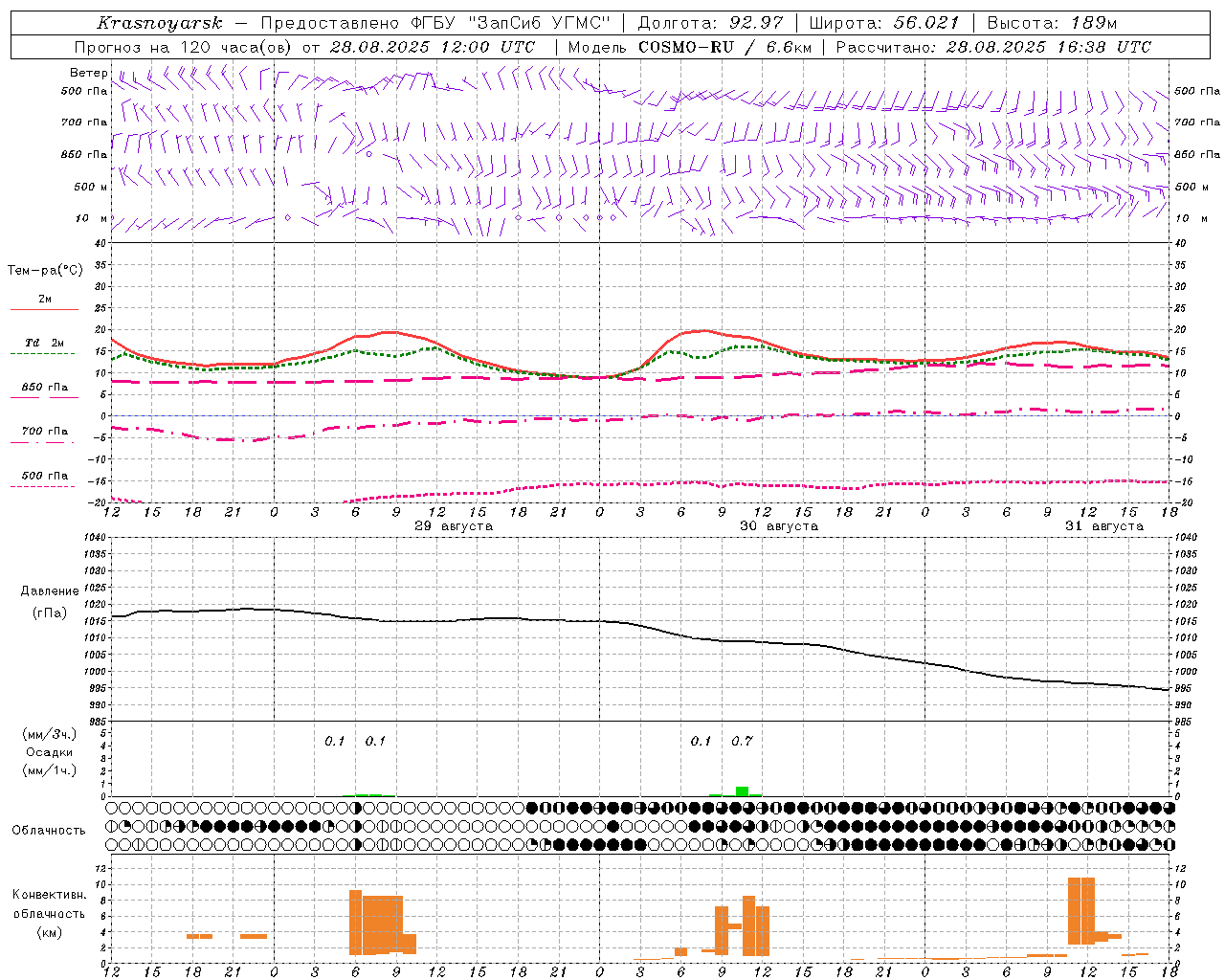This screenshot has width=1225, height=980.
Task: Click the 'Модель COSMO-RU / 6.6км' model label
Action: (690, 47)
